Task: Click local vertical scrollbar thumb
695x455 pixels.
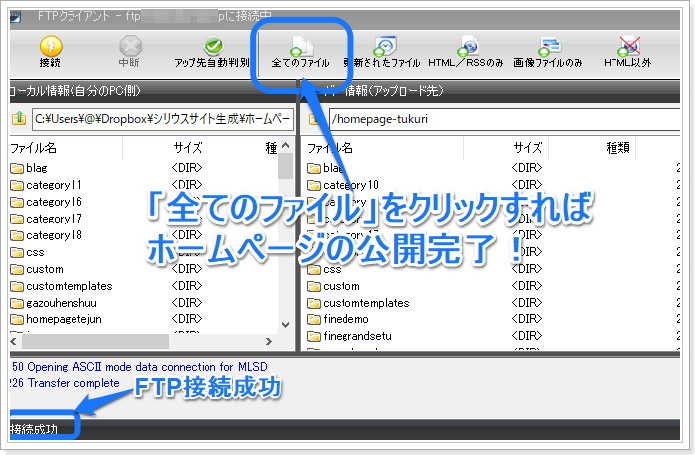Action: (286, 166)
